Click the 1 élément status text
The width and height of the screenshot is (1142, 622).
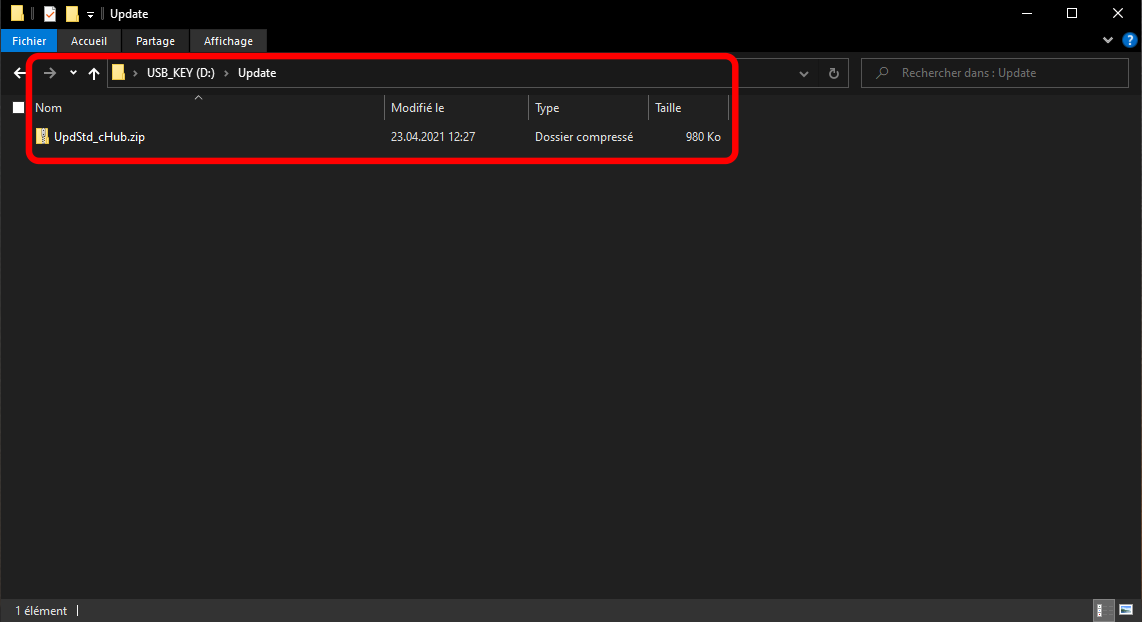coord(41,611)
